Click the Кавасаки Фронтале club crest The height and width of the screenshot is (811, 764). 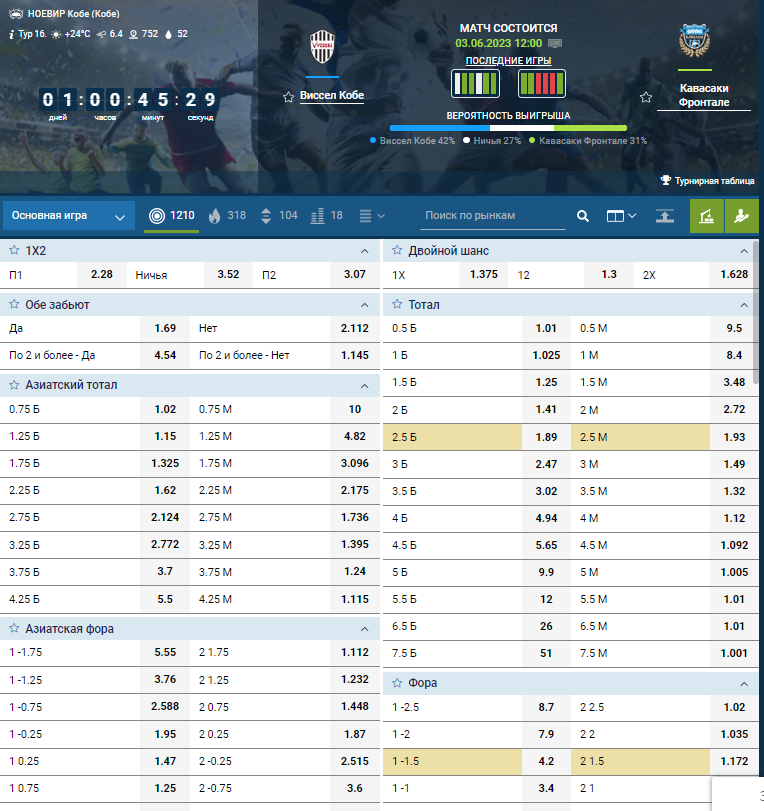(694, 40)
